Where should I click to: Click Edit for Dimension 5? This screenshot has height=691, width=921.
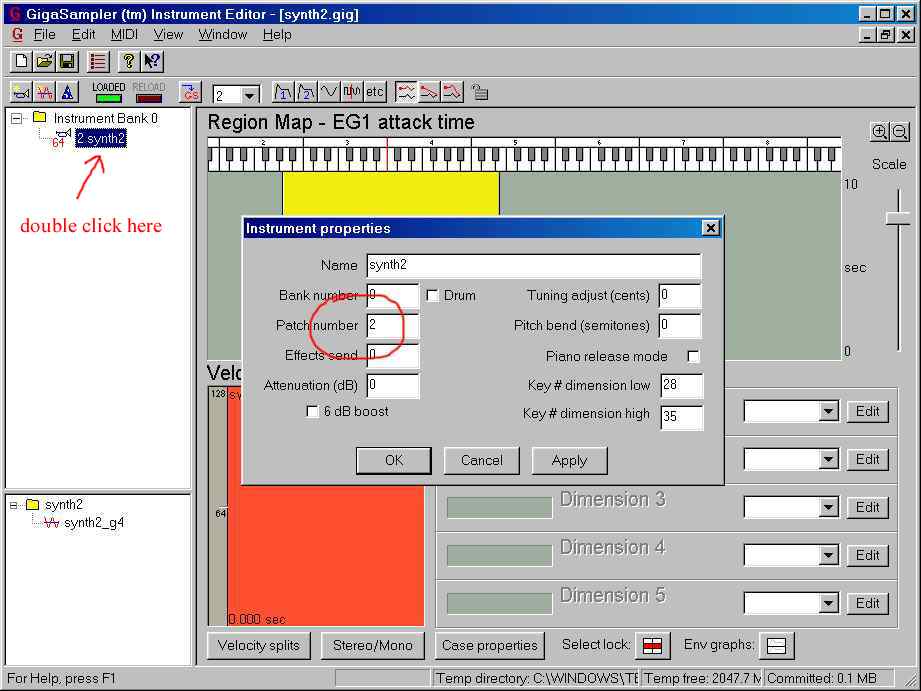pos(868,603)
